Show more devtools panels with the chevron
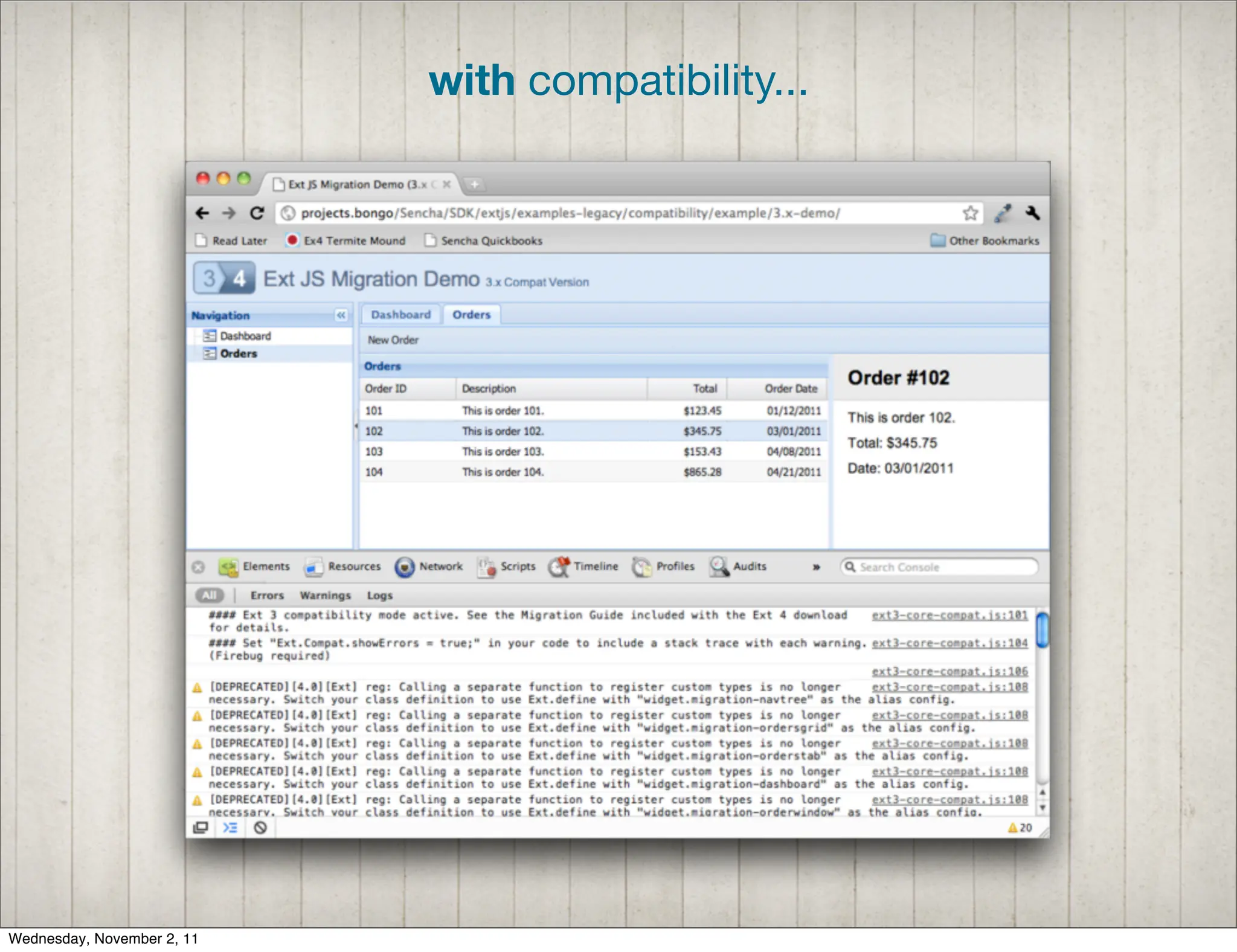 coord(816,567)
